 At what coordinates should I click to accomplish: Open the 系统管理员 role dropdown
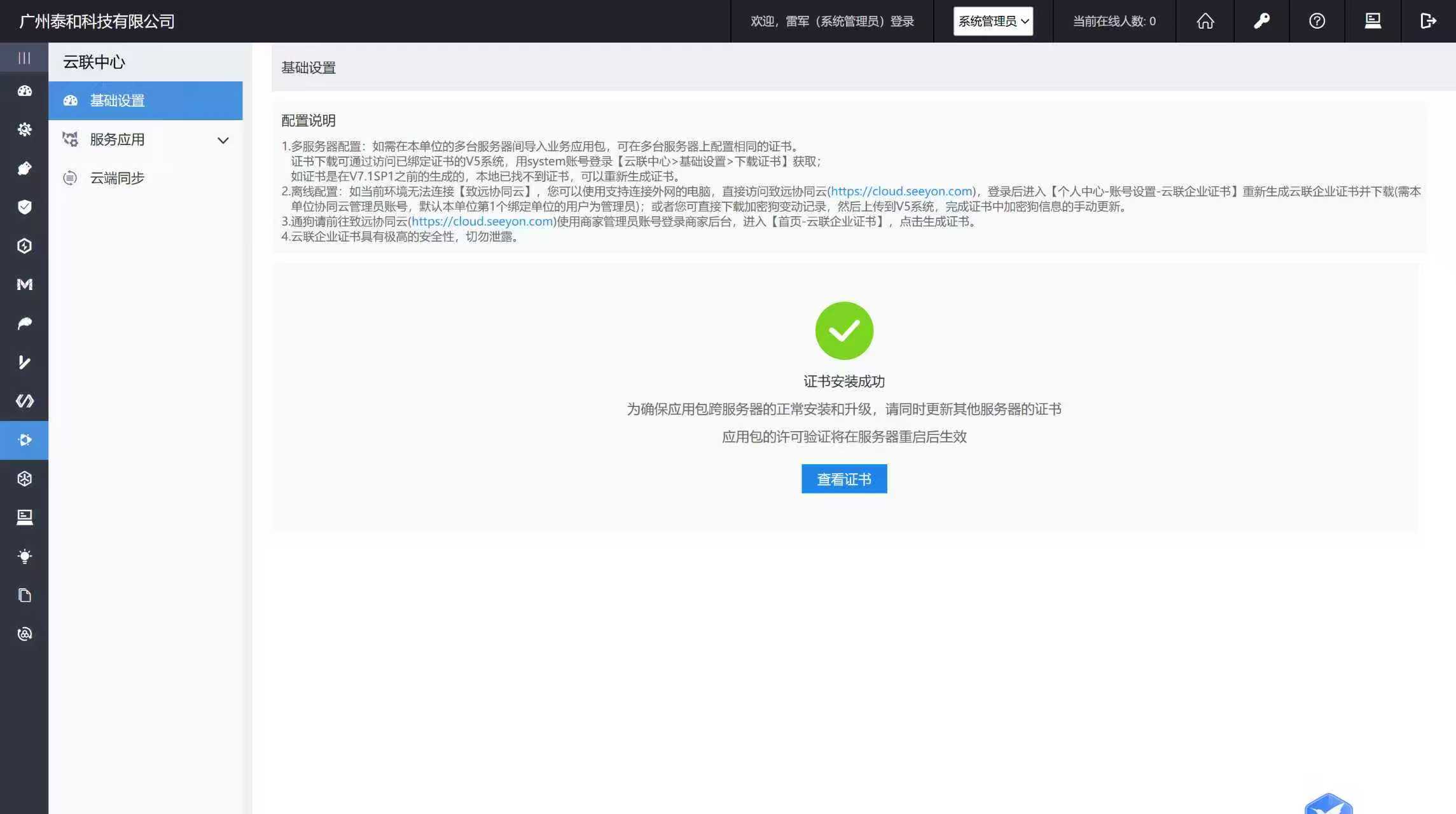[x=992, y=21]
